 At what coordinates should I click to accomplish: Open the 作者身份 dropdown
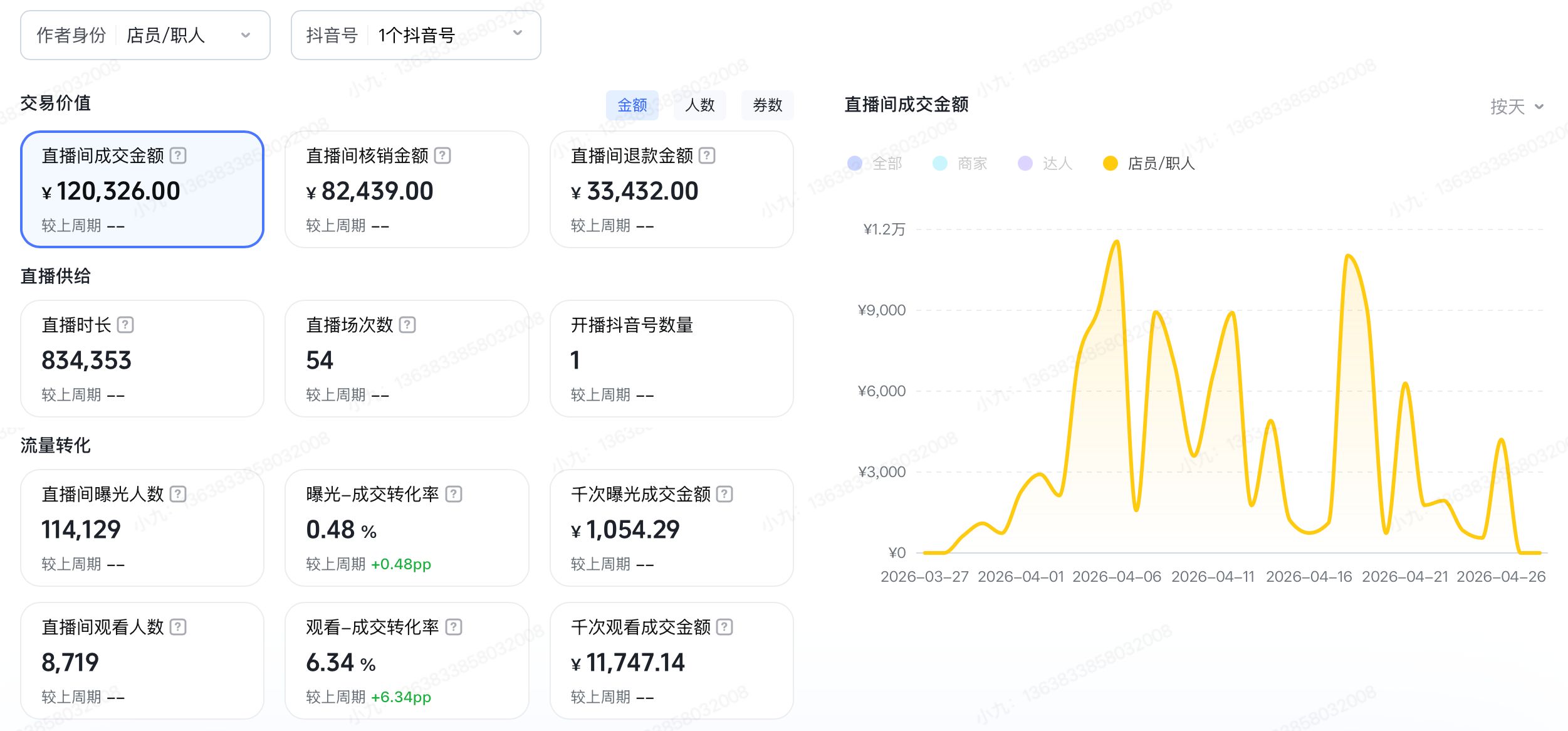click(145, 35)
